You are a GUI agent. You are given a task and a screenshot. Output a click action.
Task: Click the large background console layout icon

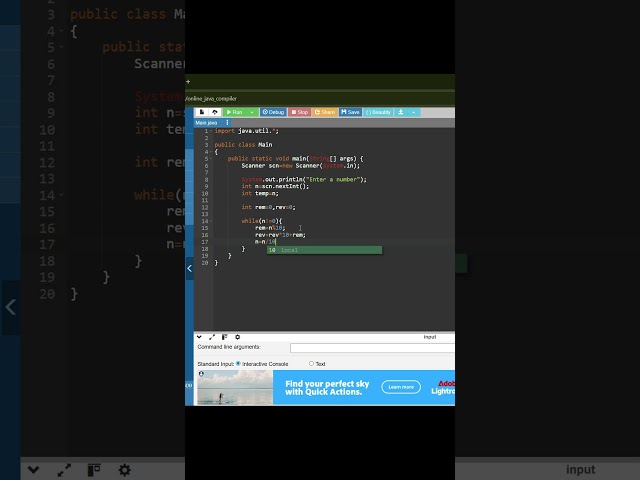pyautogui.click(x=94, y=470)
